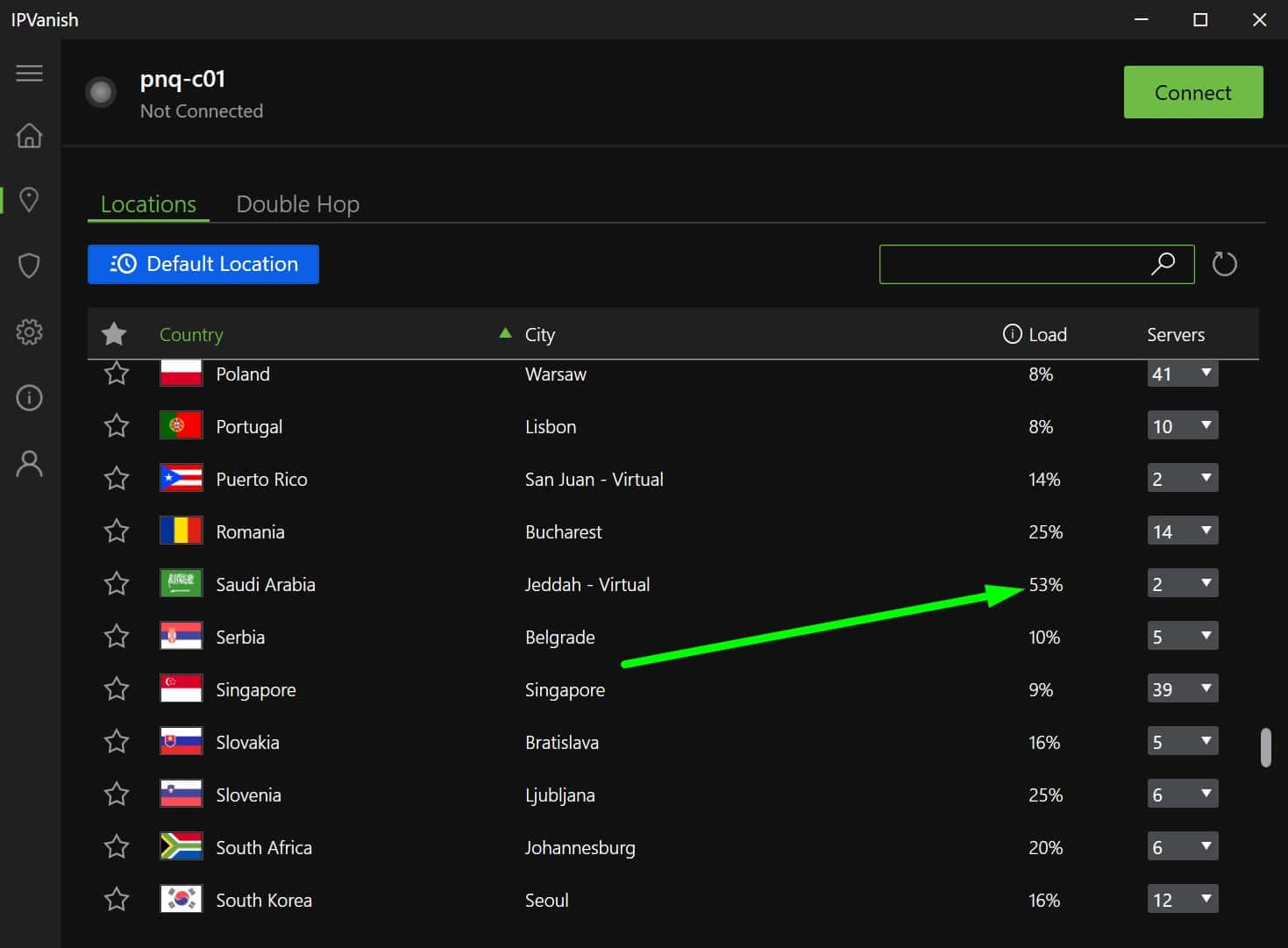The height and width of the screenshot is (948, 1288).
Task: Click the 53% load value for Saudi Arabia
Action: click(x=1046, y=584)
